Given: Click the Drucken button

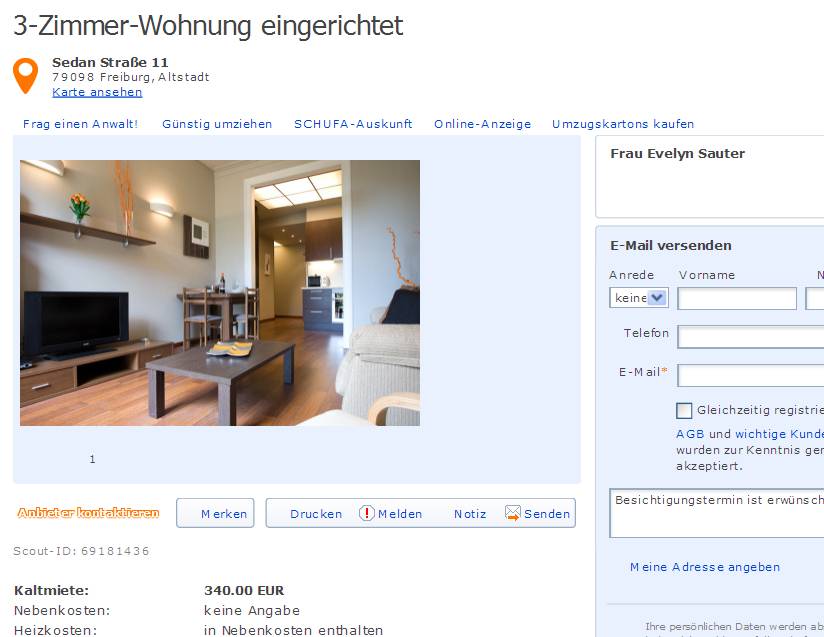Looking at the screenshot, I should point(316,514).
